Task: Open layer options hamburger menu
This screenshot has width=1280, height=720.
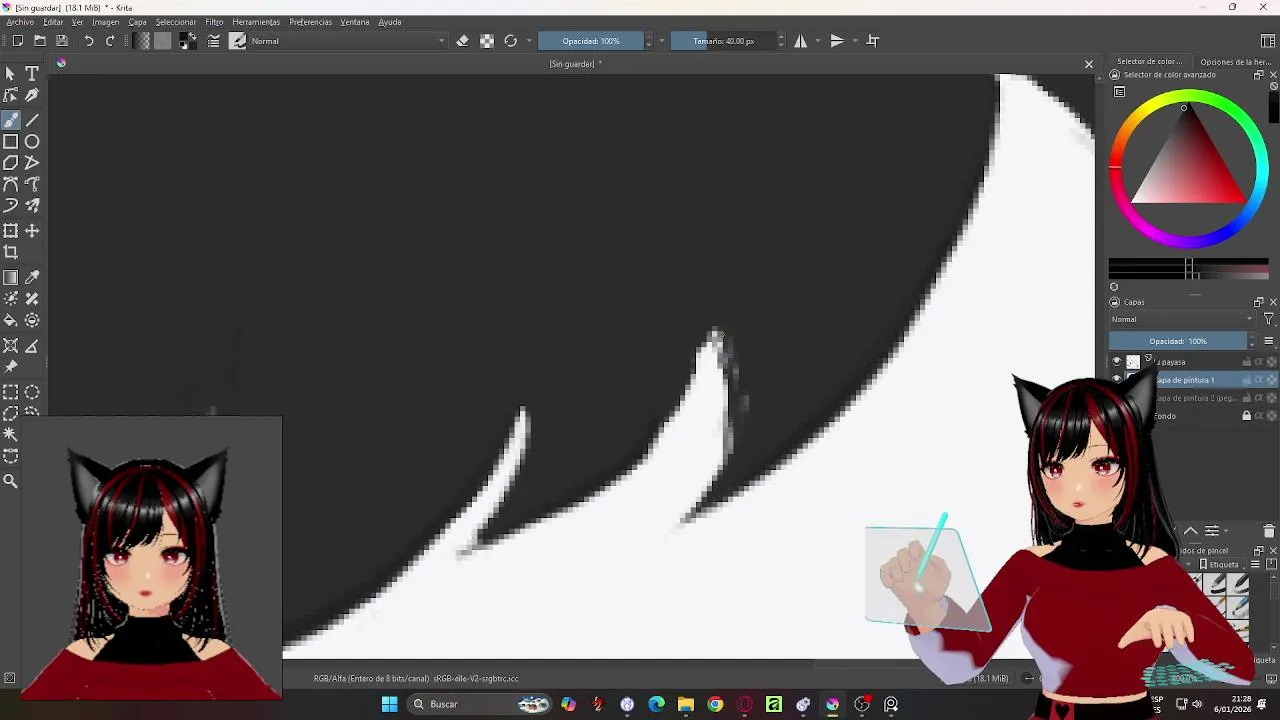Action: pyautogui.click(x=1269, y=341)
